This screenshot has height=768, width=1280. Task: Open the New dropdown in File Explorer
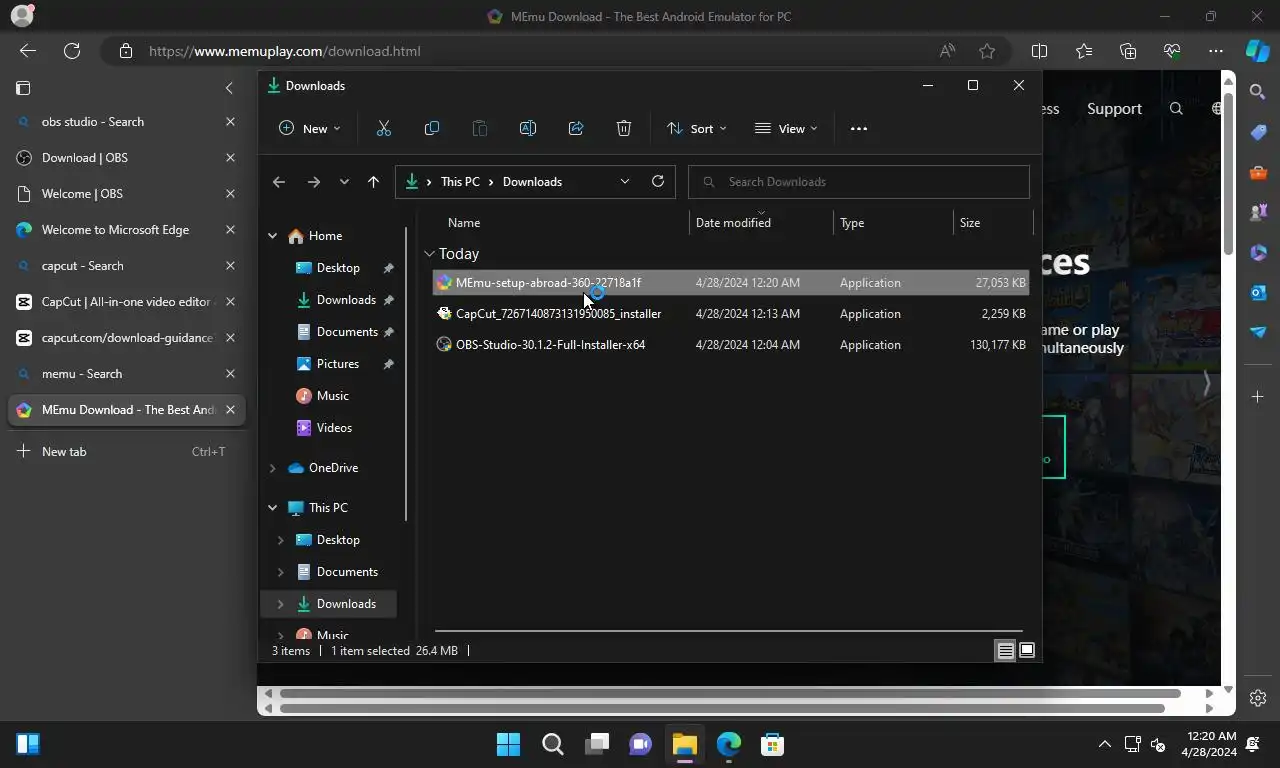[x=309, y=128]
